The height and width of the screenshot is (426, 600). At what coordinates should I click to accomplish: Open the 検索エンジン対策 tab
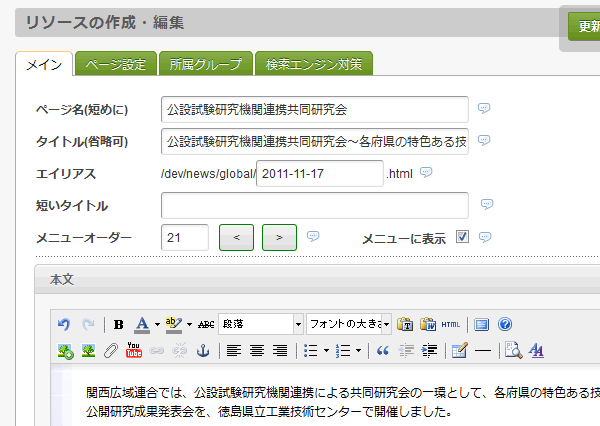[x=313, y=64]
